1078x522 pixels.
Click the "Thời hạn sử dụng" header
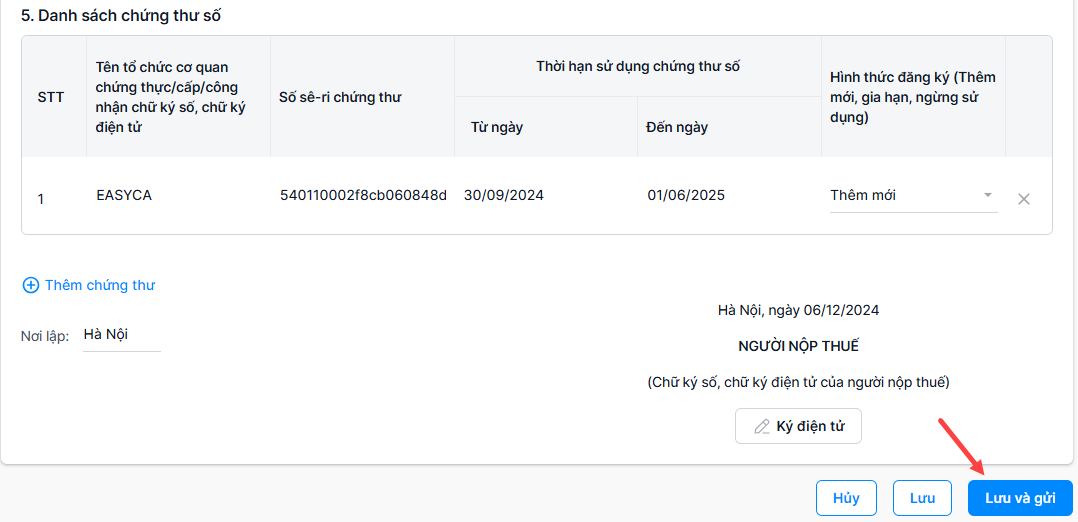pyautogui.click(x=637, y=67)
